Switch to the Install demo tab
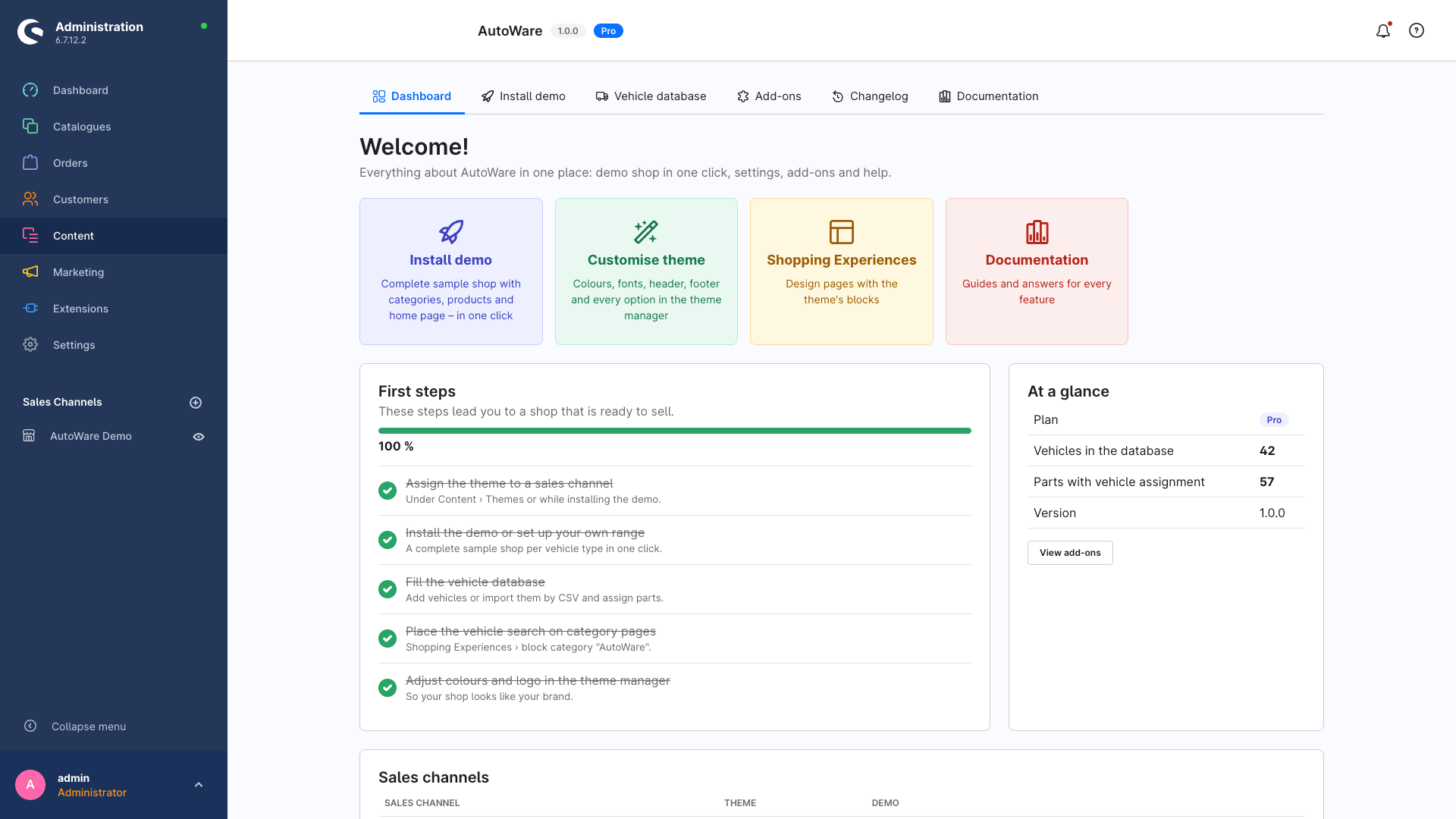The height and width of the screenshot is (819, 1456). click(x=523, y=96)
